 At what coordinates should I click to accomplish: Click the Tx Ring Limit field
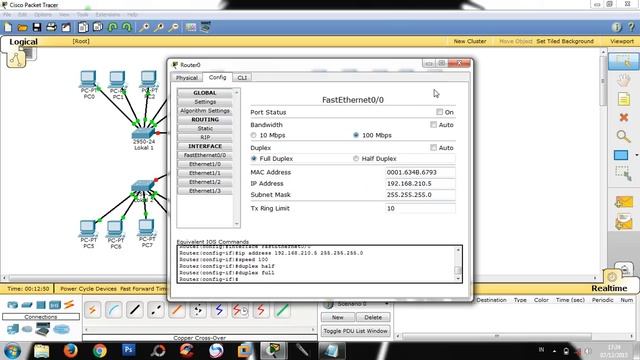(420, 208)
